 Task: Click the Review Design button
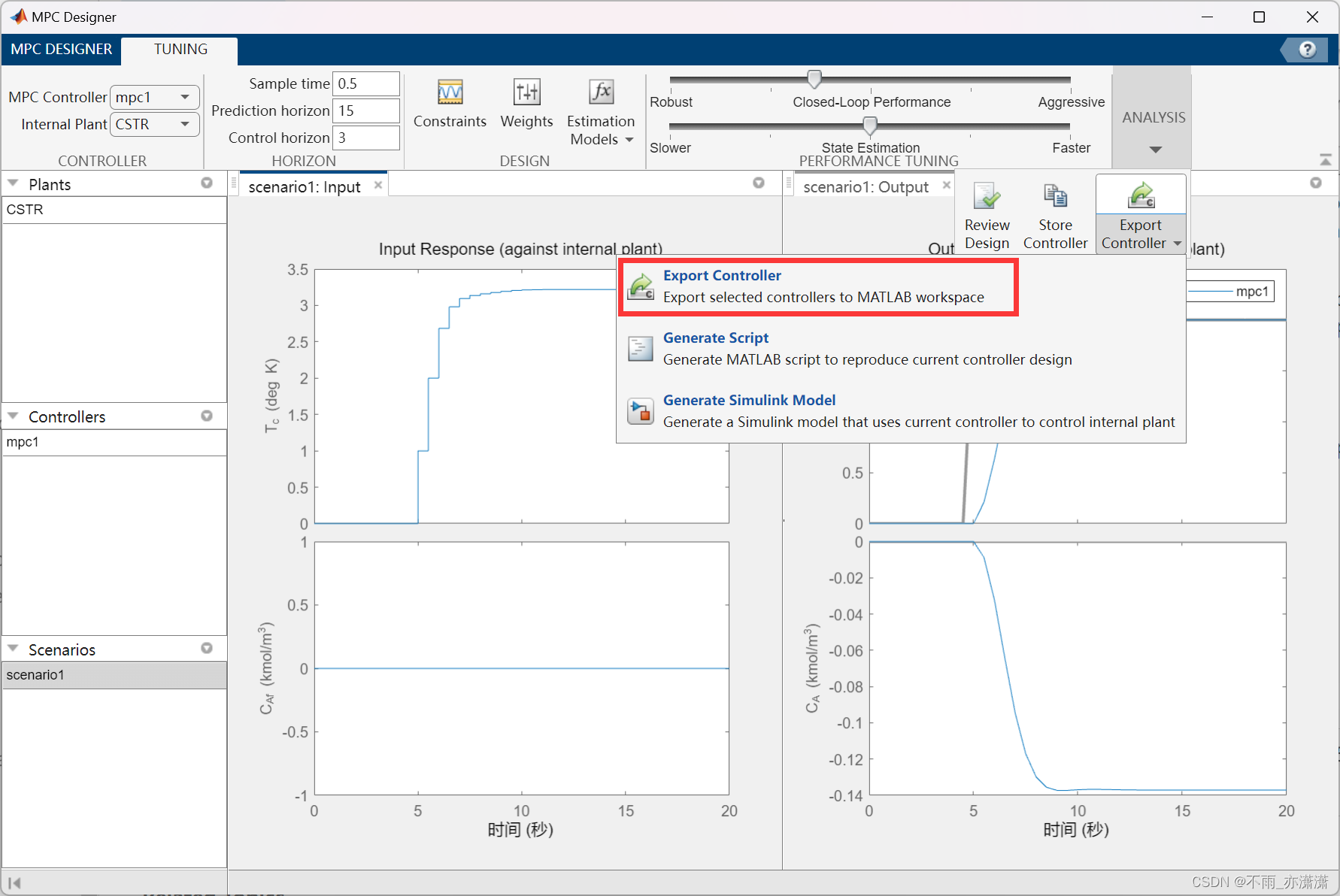pyautogui.click(x=987, y=216)
